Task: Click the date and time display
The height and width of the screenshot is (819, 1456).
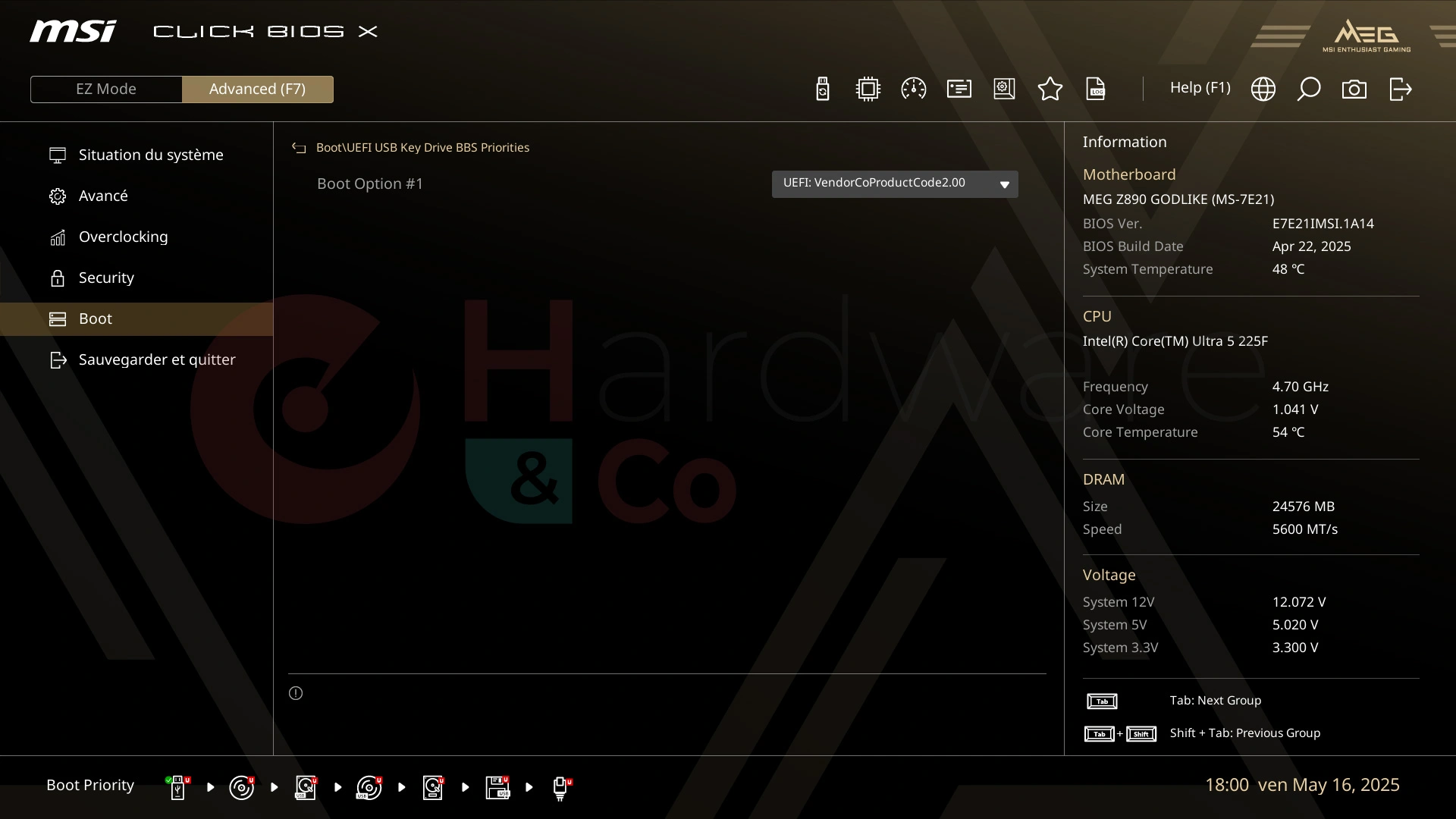Action: [1302, 785]
